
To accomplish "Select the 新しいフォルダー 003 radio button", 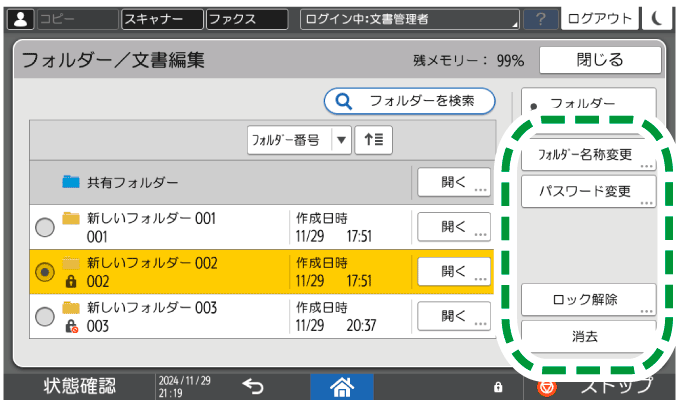I will (44, 316).
